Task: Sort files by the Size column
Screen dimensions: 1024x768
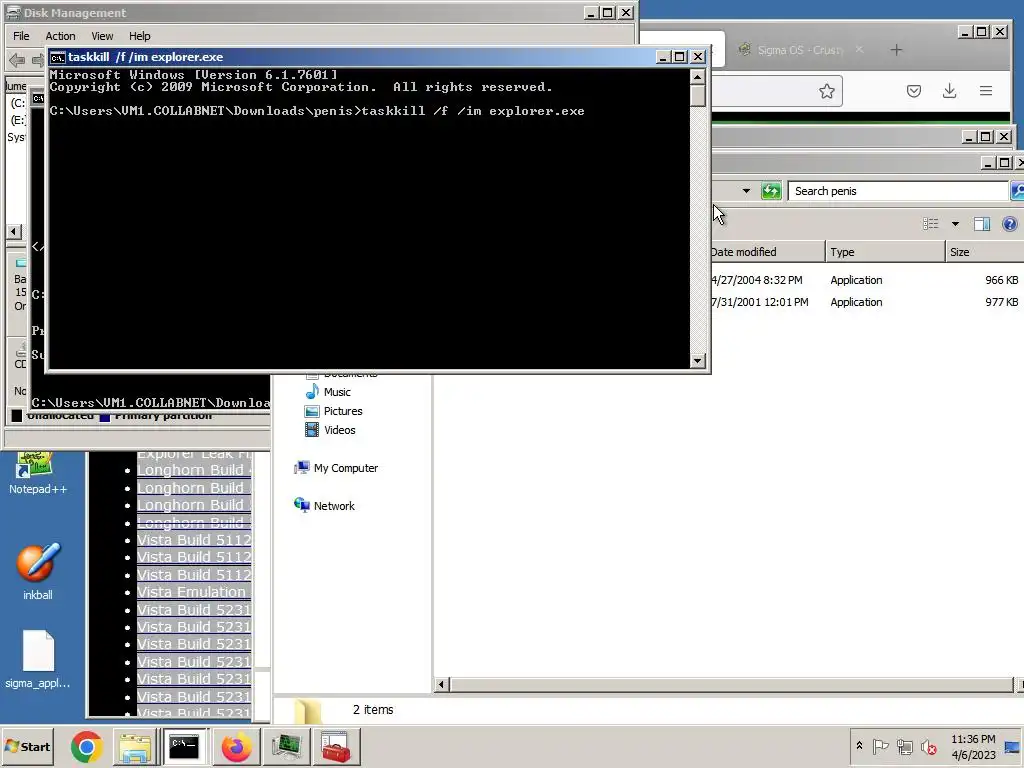Action: [985, 252]
